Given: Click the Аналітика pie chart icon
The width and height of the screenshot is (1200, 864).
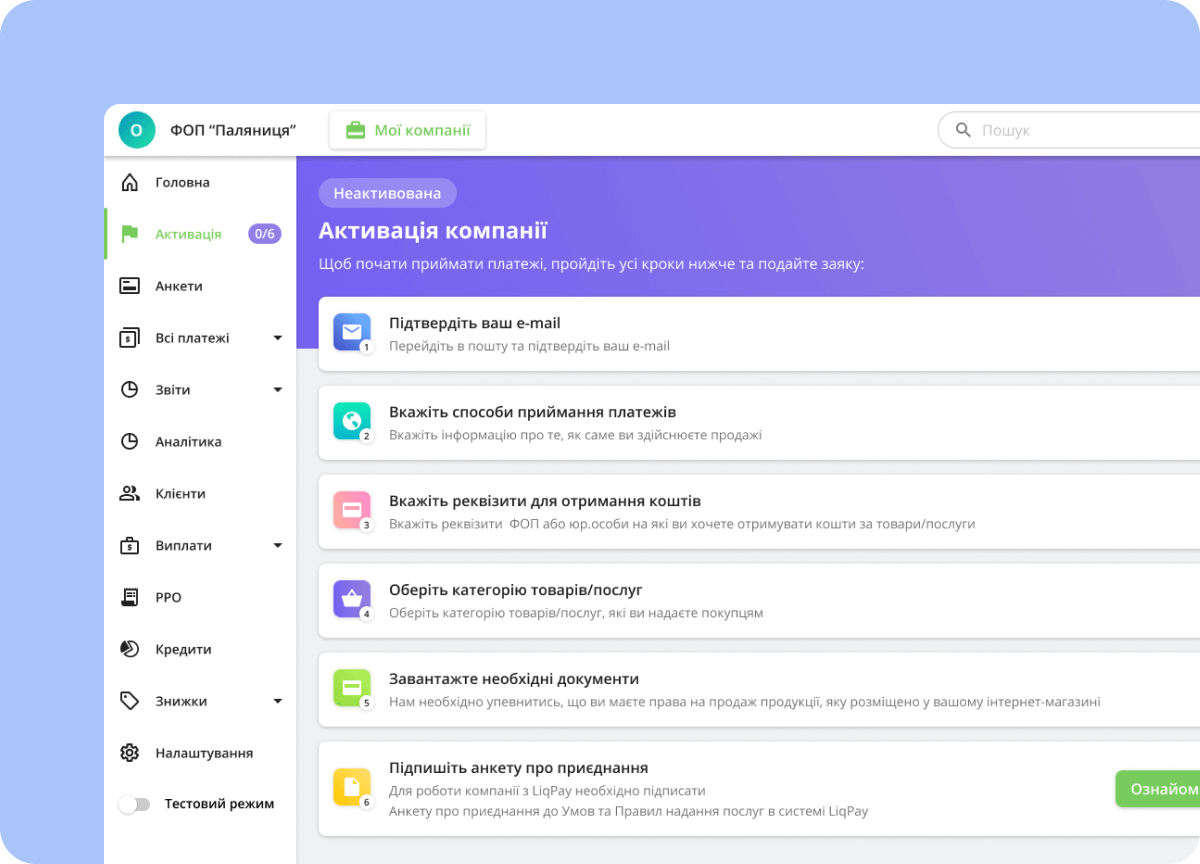Looking at the screenshot, I should tap(129, 442).
